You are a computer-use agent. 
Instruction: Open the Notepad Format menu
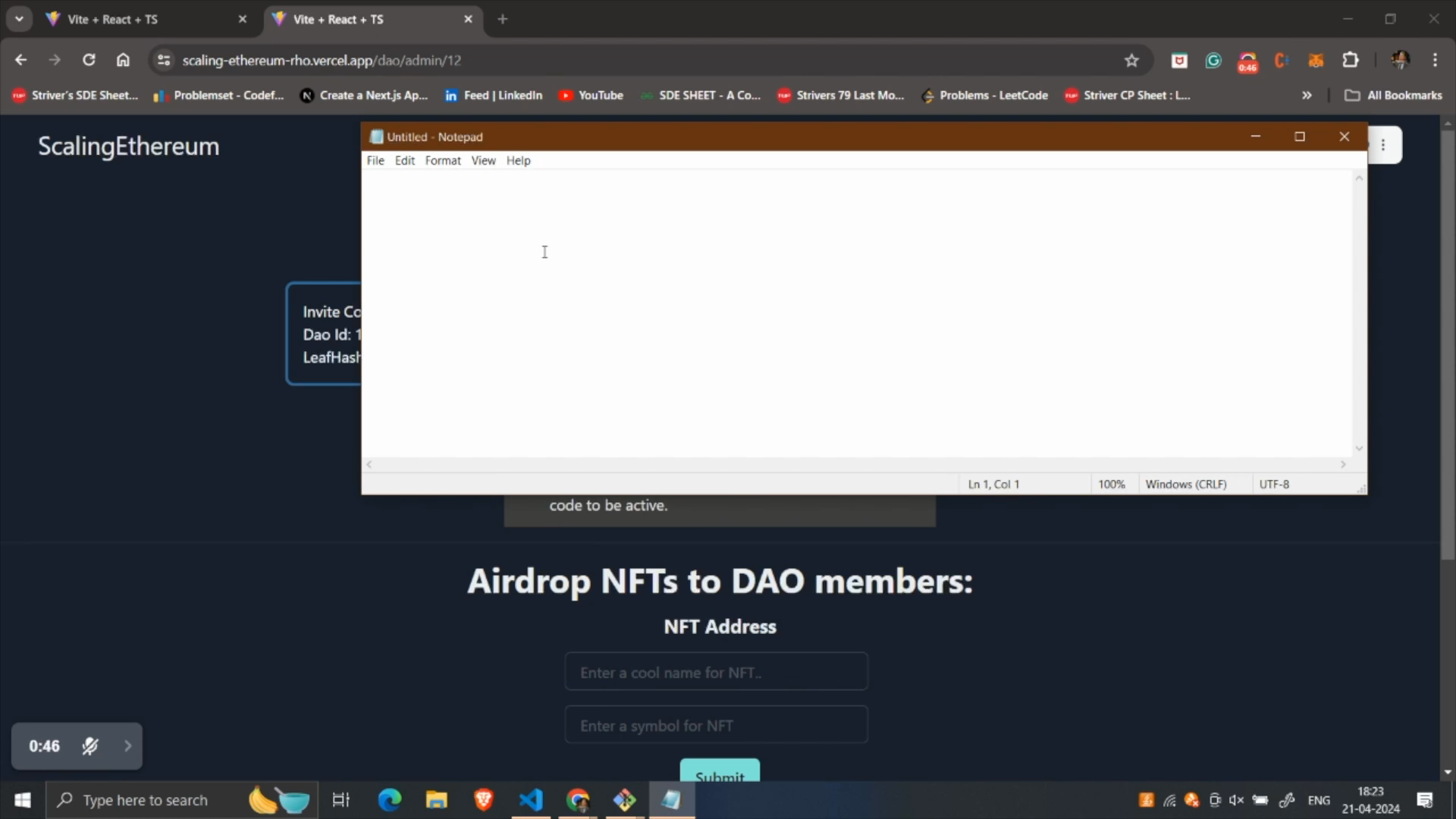(x=443, y=161)
